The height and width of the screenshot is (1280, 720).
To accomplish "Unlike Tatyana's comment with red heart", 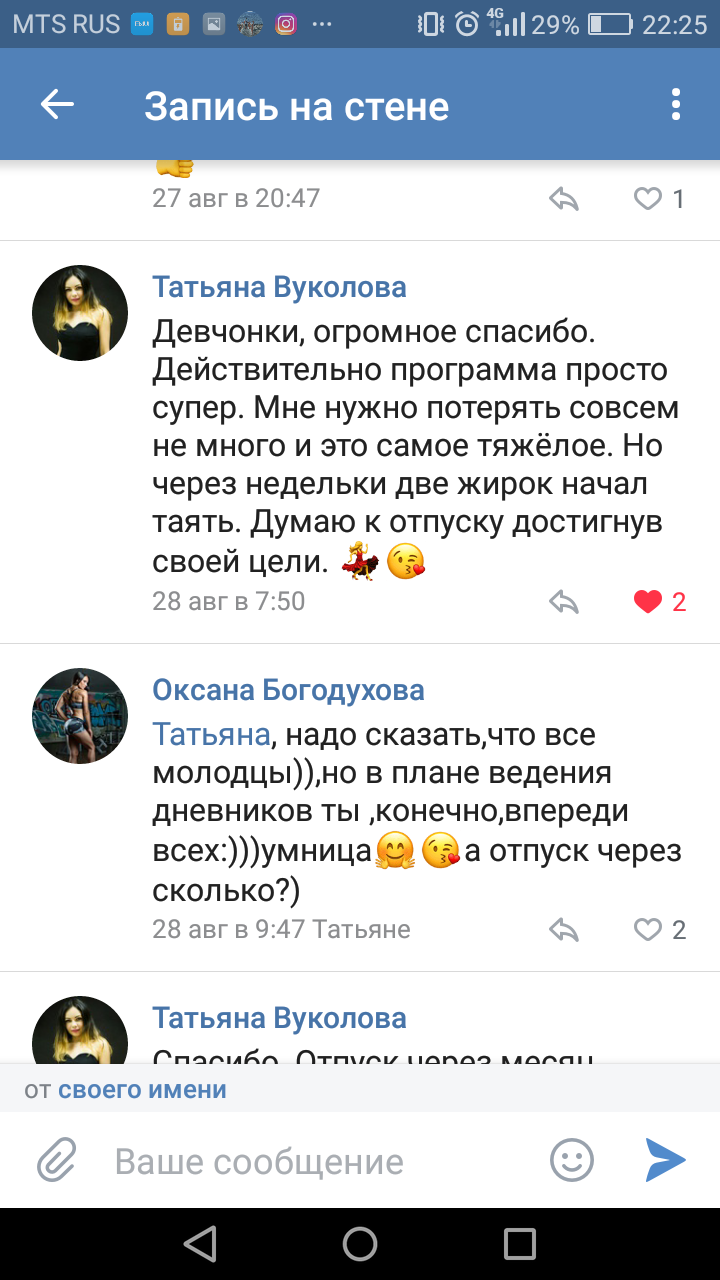I will [649, 602].
